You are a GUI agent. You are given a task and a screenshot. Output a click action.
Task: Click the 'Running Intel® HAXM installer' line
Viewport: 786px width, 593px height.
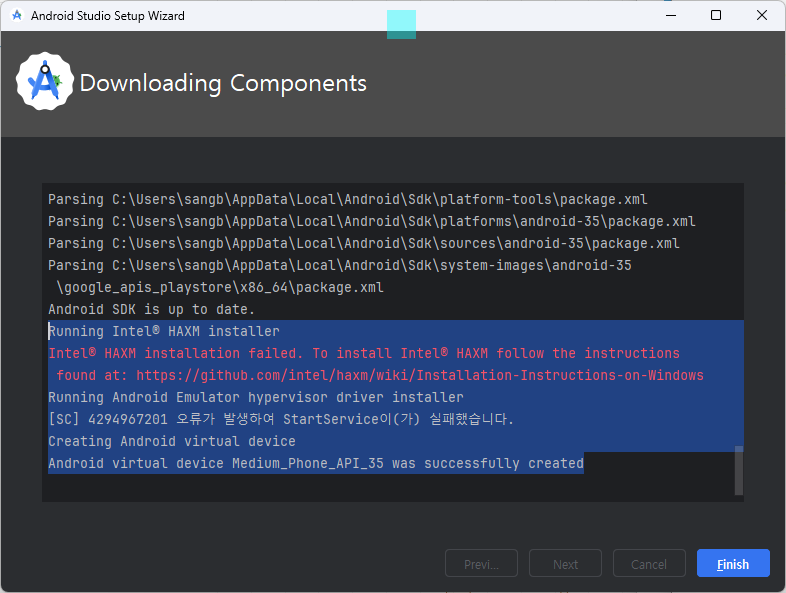[x=164, y=331]
